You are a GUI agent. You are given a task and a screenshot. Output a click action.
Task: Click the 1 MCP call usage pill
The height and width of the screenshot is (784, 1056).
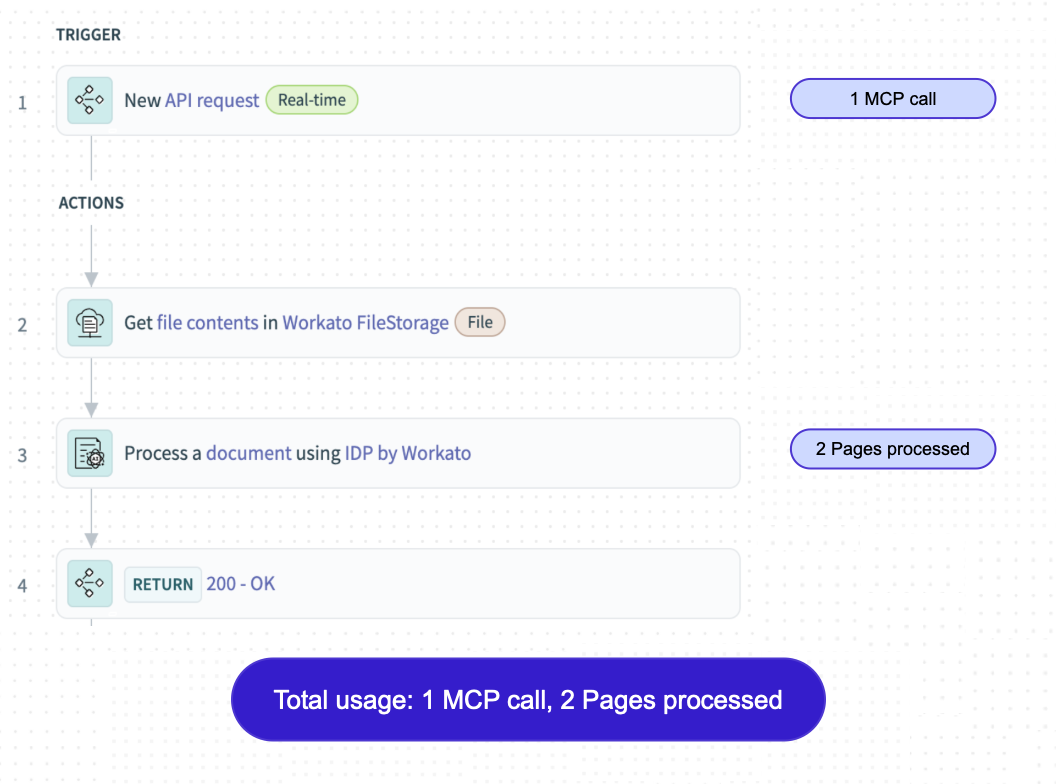(x=892, y=98)
